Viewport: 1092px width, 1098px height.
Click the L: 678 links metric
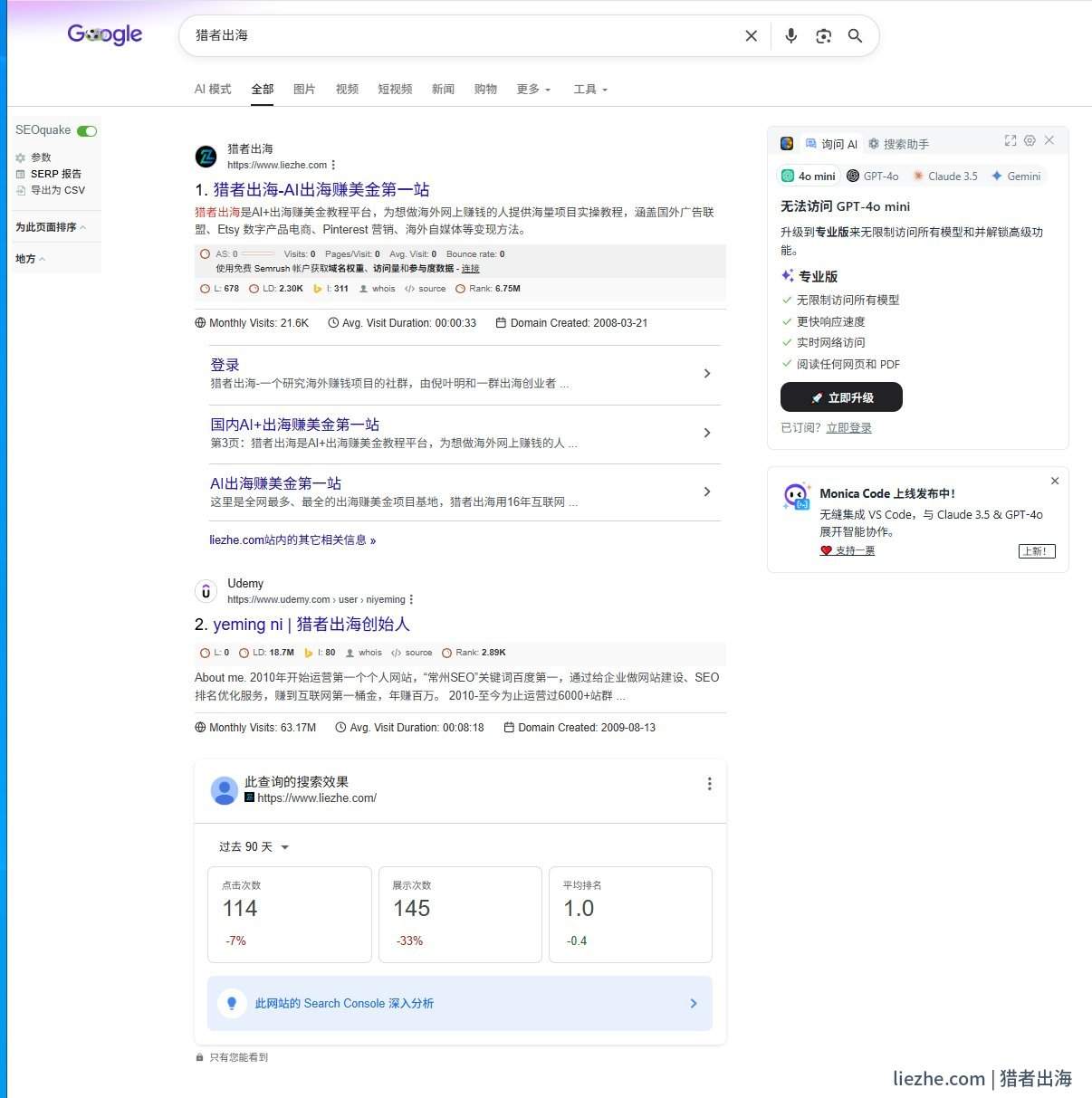tap(219, 289)
